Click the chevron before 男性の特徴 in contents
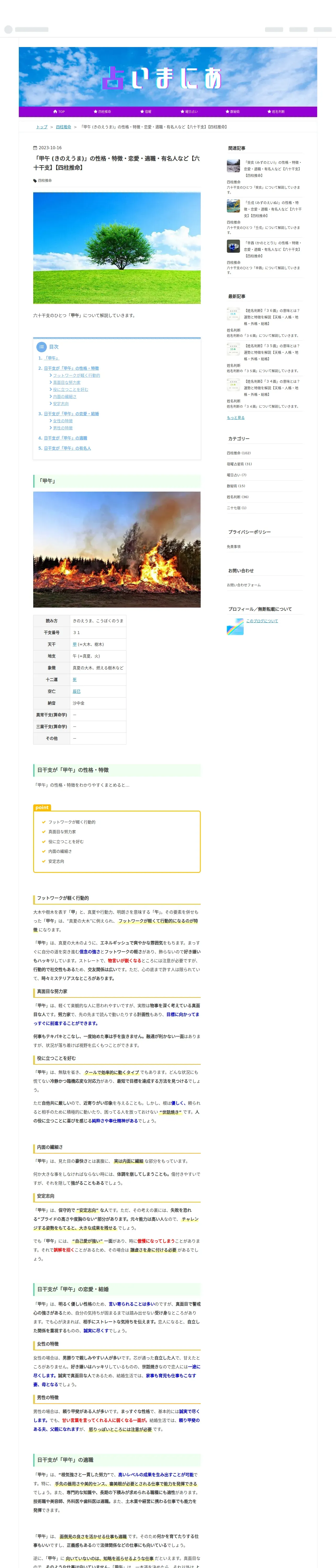Image resolution: width=336 pixels, height=1568 pixels. point(51,428)
